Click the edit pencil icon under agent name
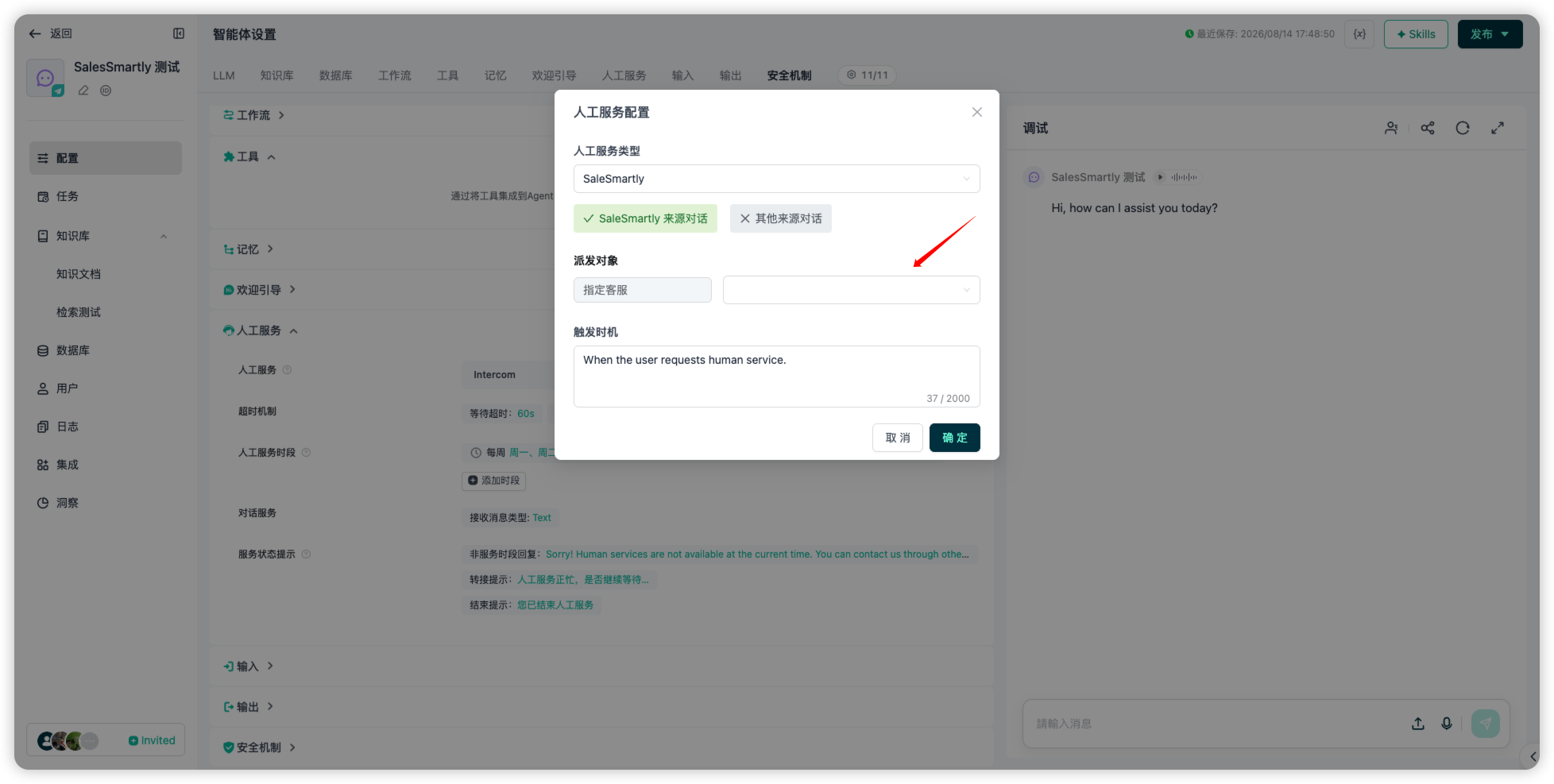1554x784 pixels. click(x=83, y=91)
